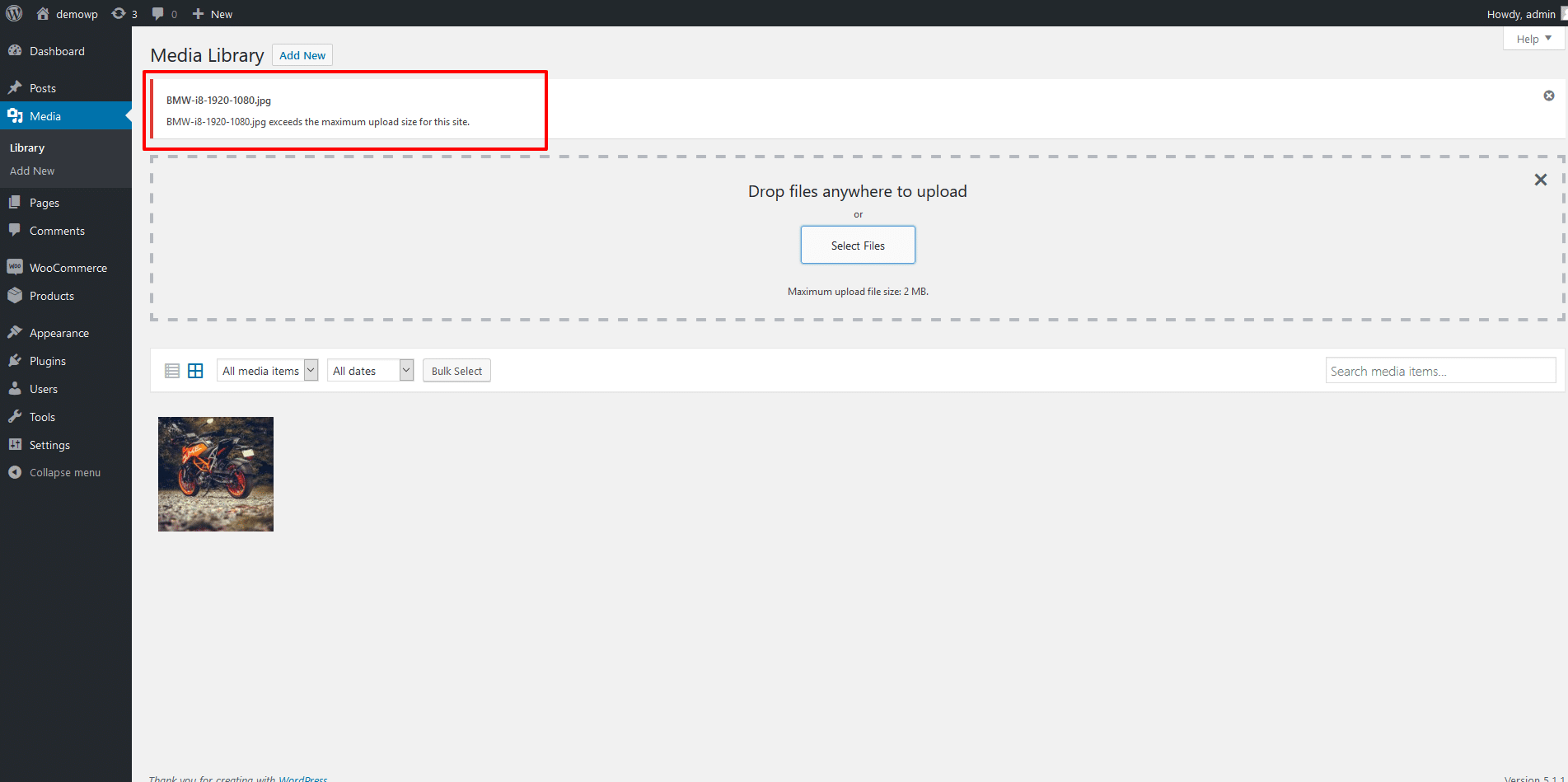Open the Users menu label
This screenshot has width=1568, height=782.
tap(44, 389)
